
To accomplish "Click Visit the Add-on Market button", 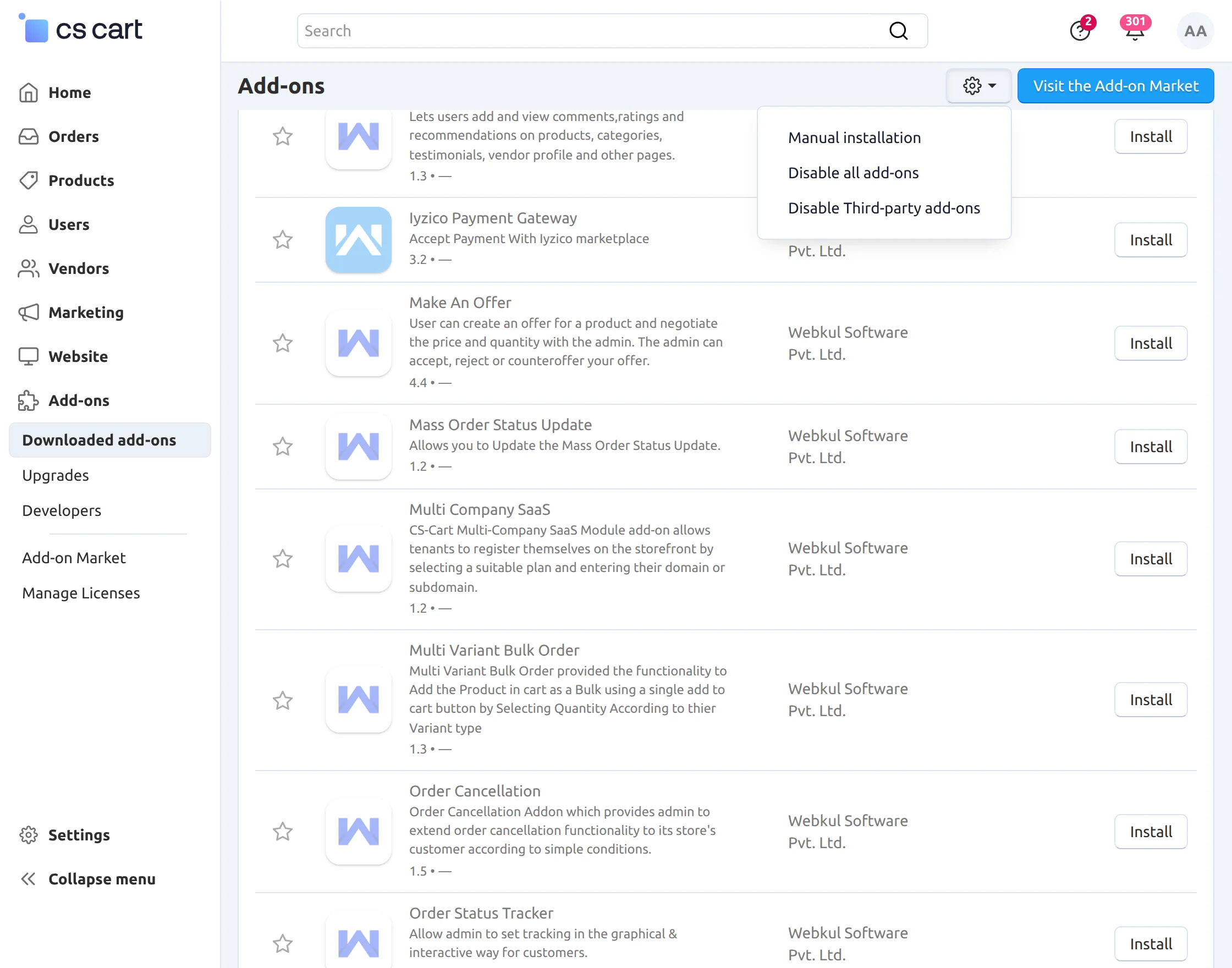I will (1115, 86).
